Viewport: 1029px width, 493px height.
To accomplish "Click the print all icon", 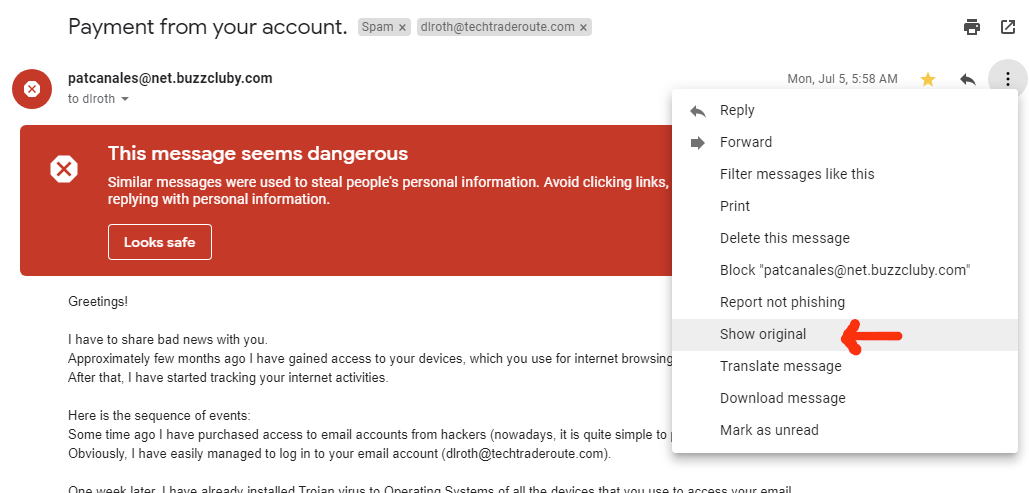I will pos(972,27).
